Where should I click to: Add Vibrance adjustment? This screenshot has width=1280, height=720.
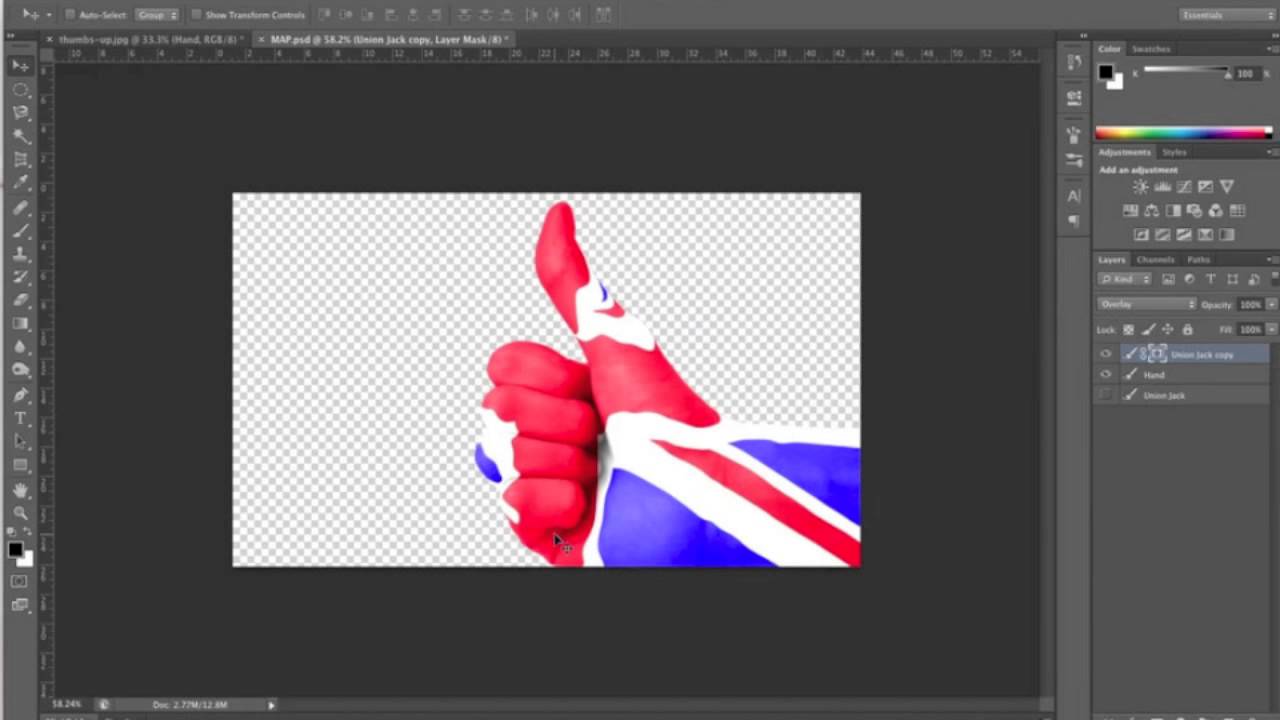1227,187
